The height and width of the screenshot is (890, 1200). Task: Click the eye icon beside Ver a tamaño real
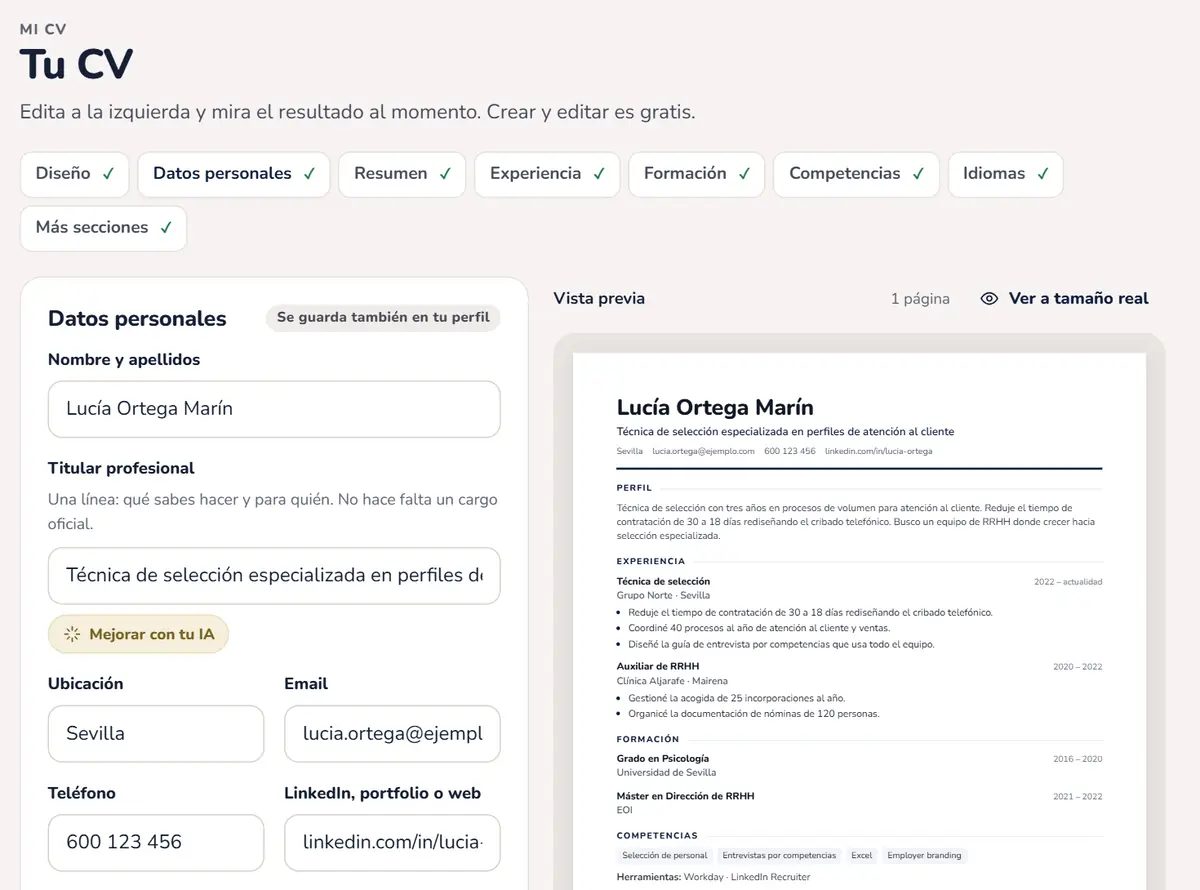[x=989, y=298]
